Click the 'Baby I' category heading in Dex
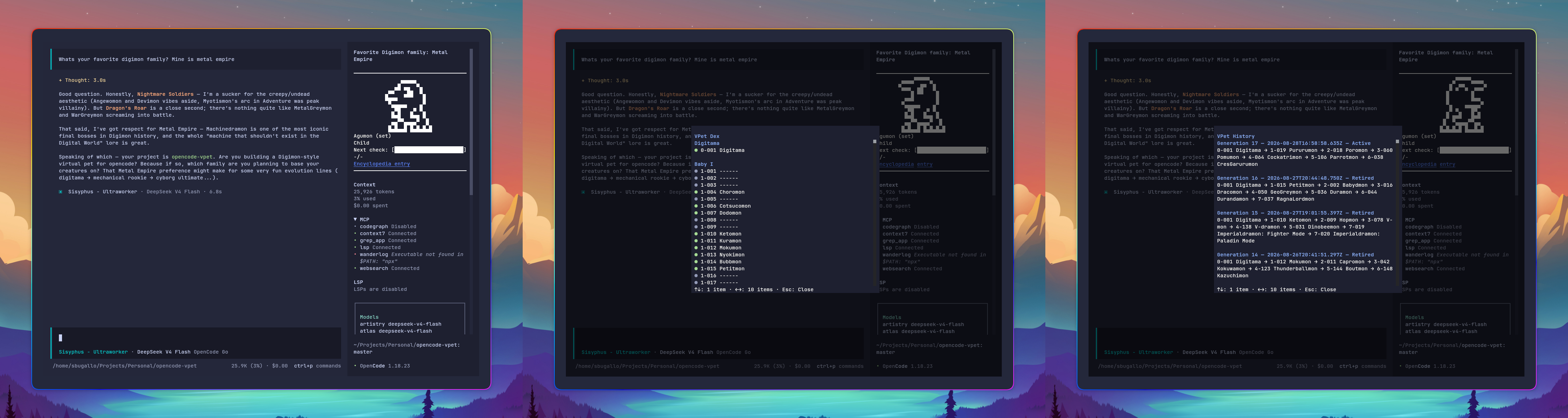The image size is (1568, 418). point(704,164)
